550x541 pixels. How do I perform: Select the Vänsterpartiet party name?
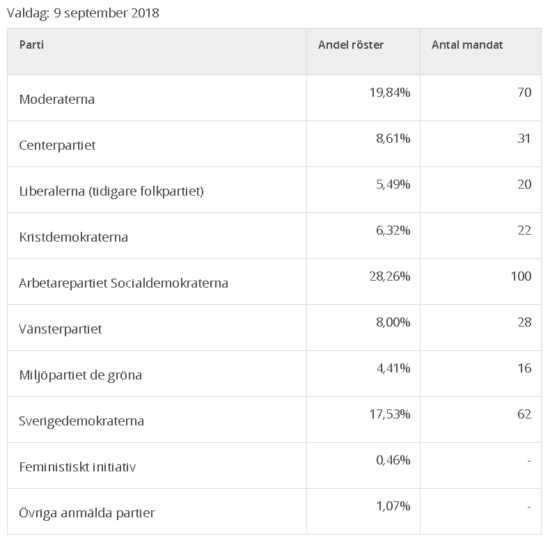pos(60,329)
